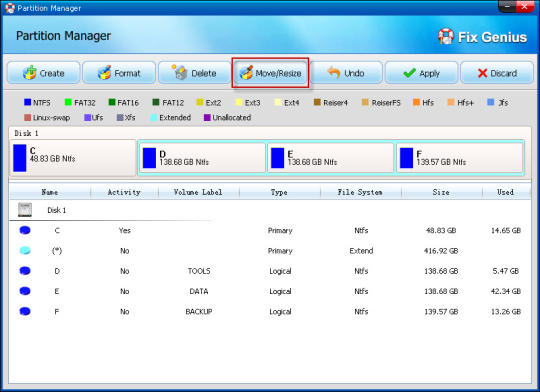The height and width of the screenshot is (392, 540).
Task: Click the title bar app icon
Action: point(10,8)
